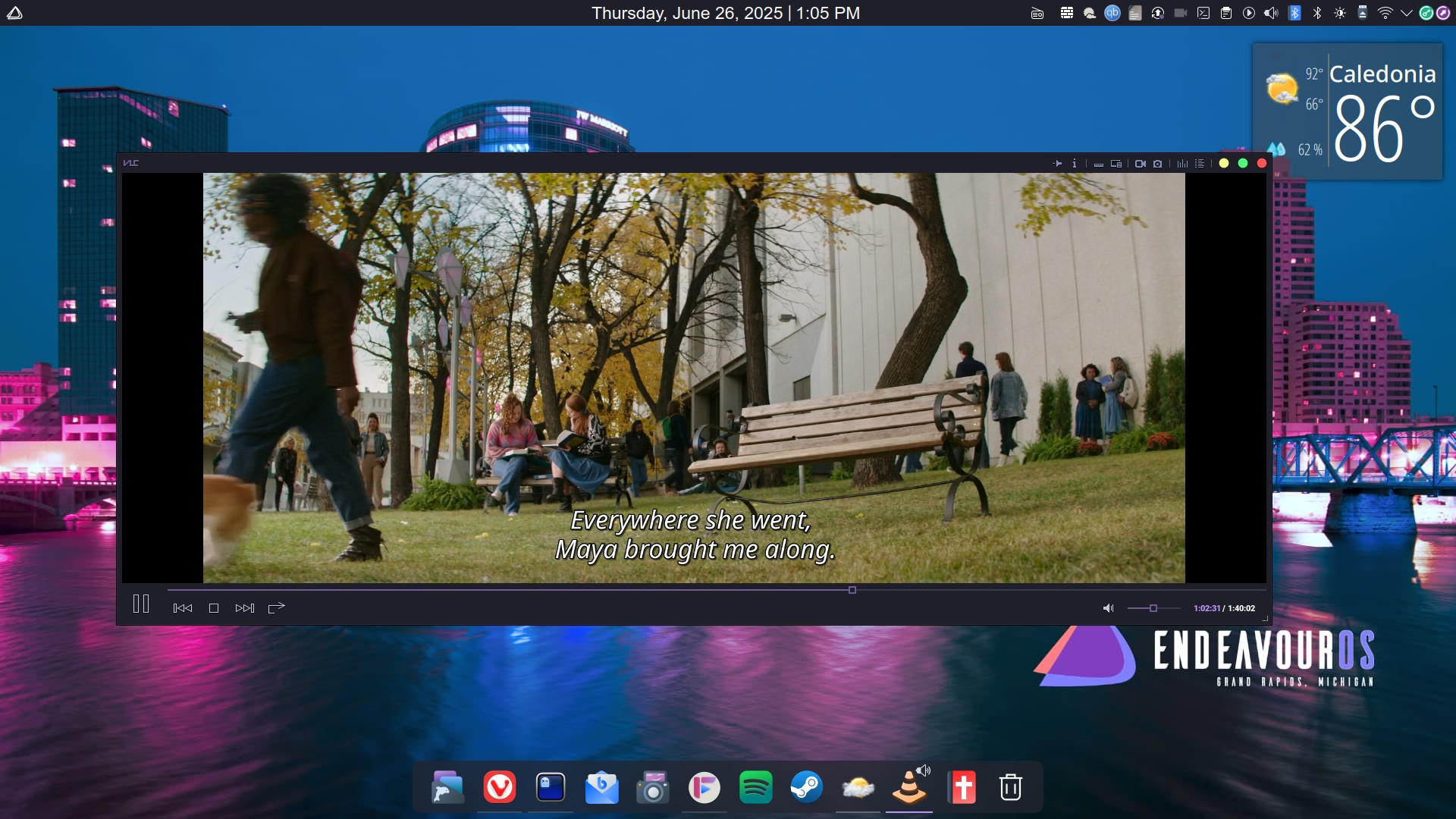Toggle elapsed time display 1:02:31
This screenshot has width=1456, height=819.
1207,608
